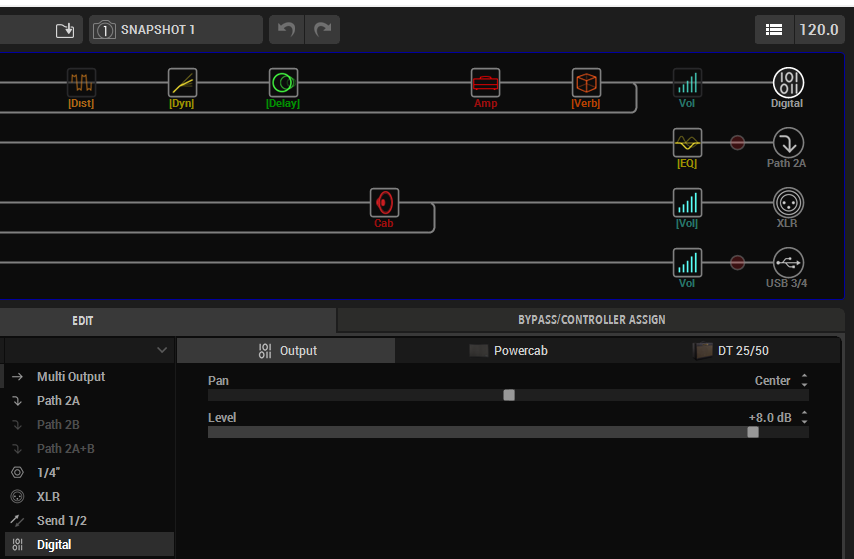The width and height of the screenshot is (854, 559).
Task: Click the Level slider handle
Action: (x=753, y=432)
